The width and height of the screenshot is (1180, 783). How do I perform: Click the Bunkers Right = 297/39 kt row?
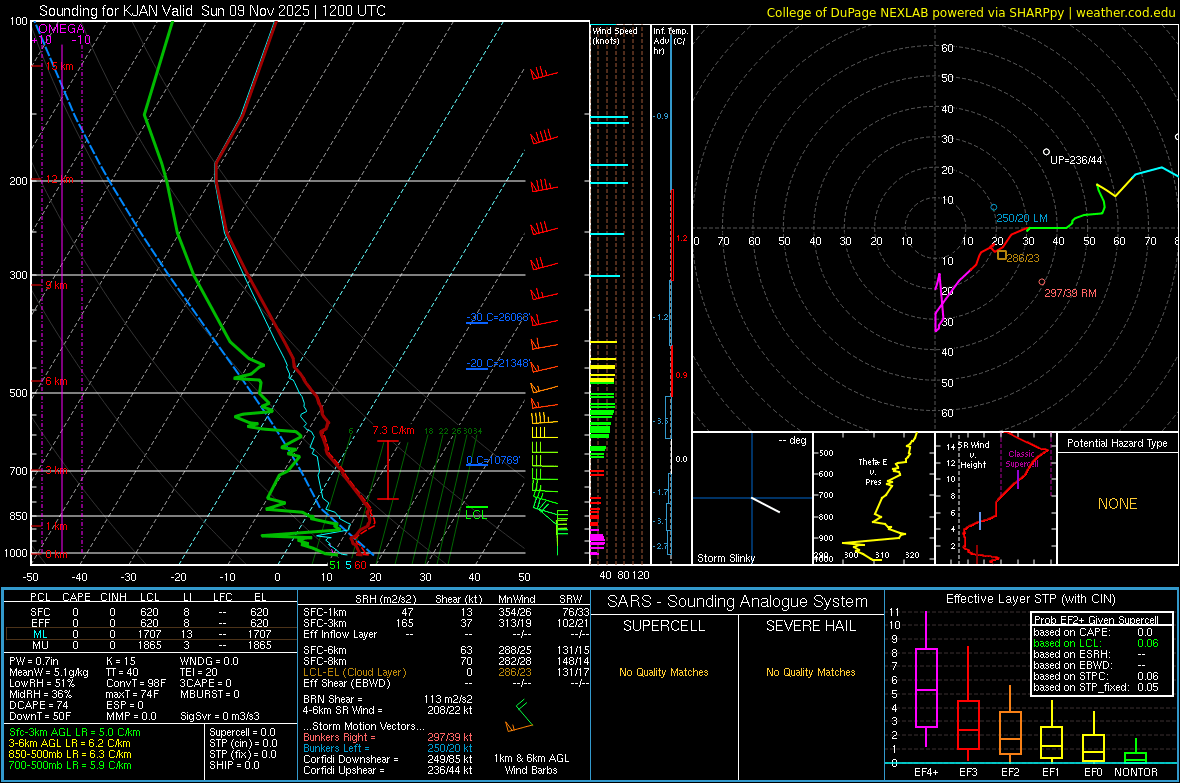(388, 737)
